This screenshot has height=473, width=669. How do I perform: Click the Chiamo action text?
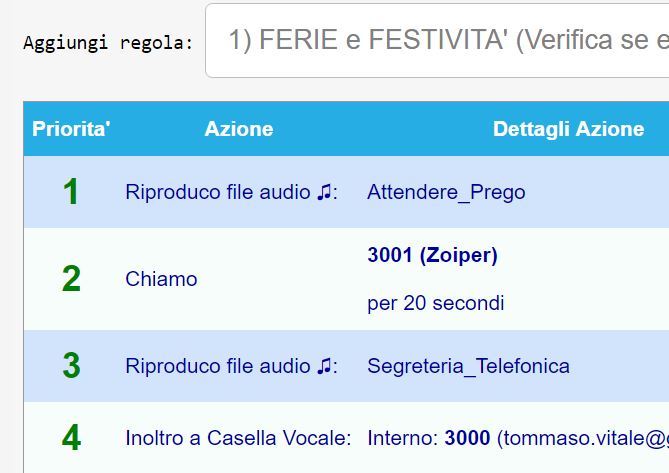[161, 279]
